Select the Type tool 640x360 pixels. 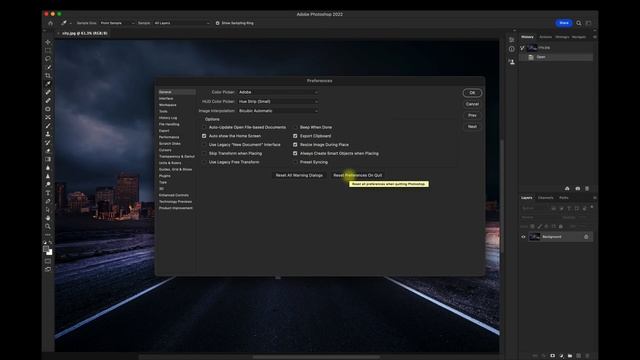(48, 193)
